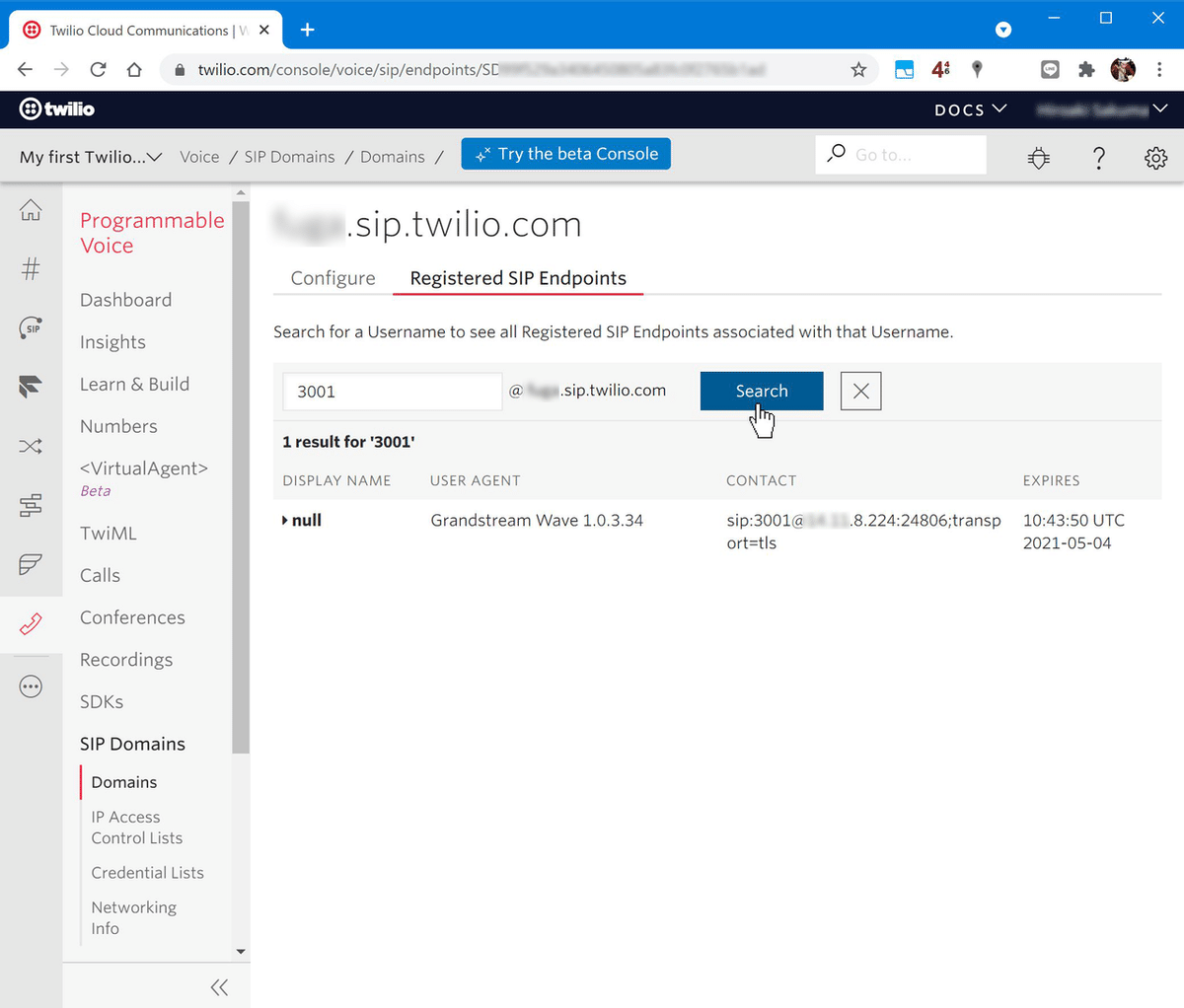Click the browser reload icon

coord(98,69)
